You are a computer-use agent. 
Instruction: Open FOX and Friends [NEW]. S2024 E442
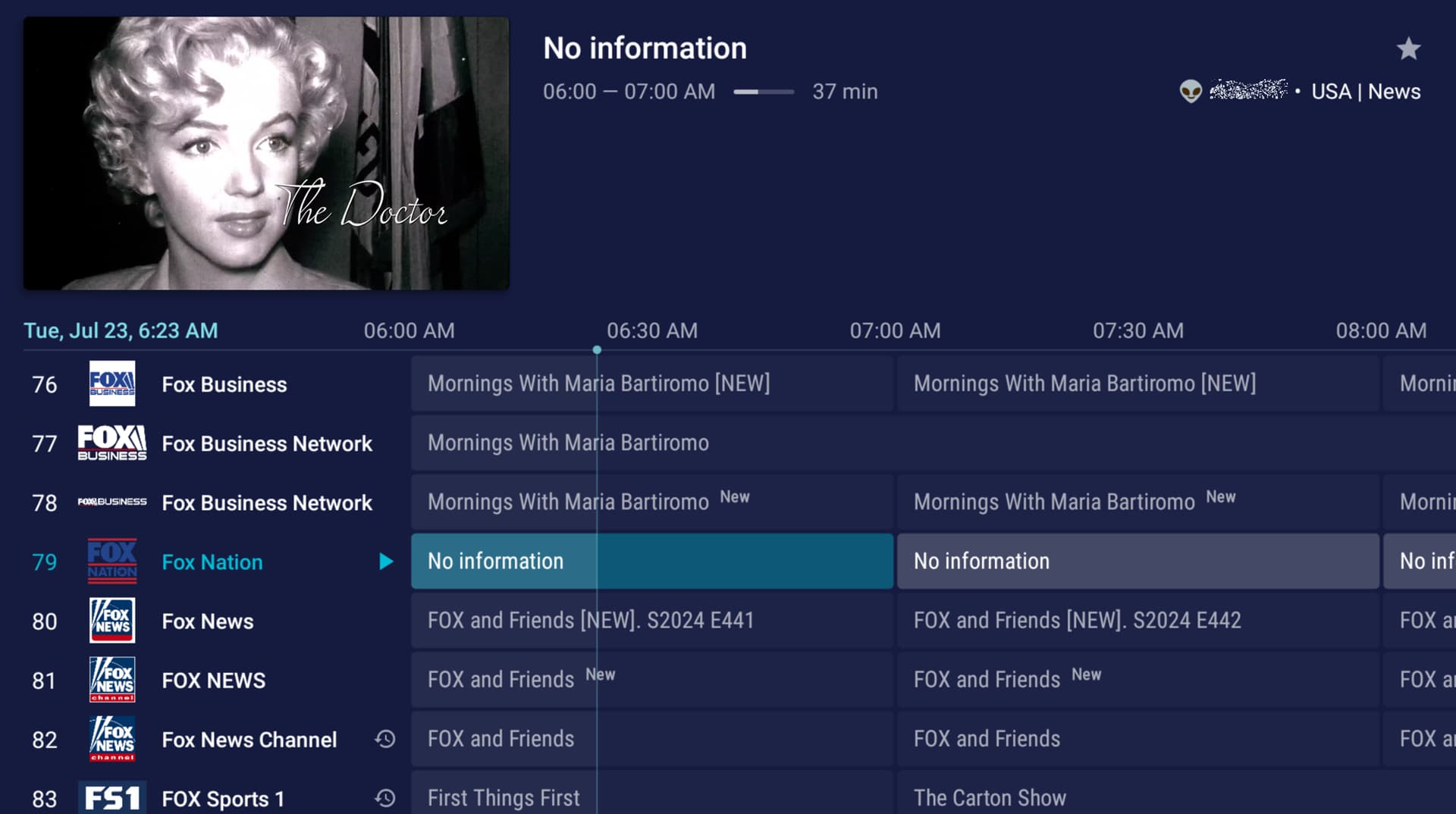click(x=1138, y=620)
